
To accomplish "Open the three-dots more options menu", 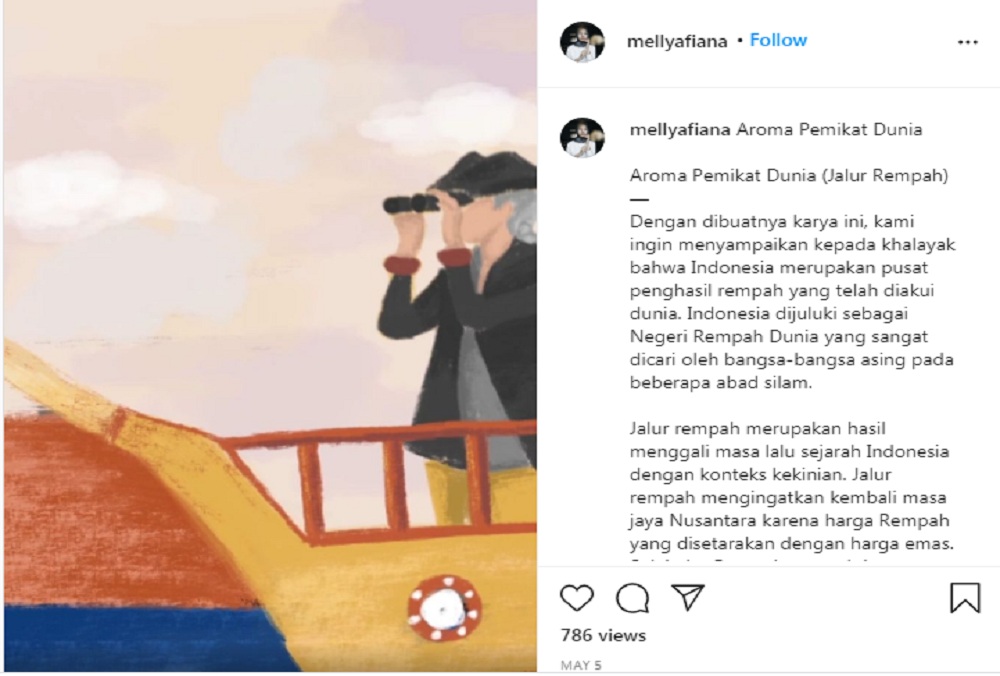I will click(x=967, y=42).
